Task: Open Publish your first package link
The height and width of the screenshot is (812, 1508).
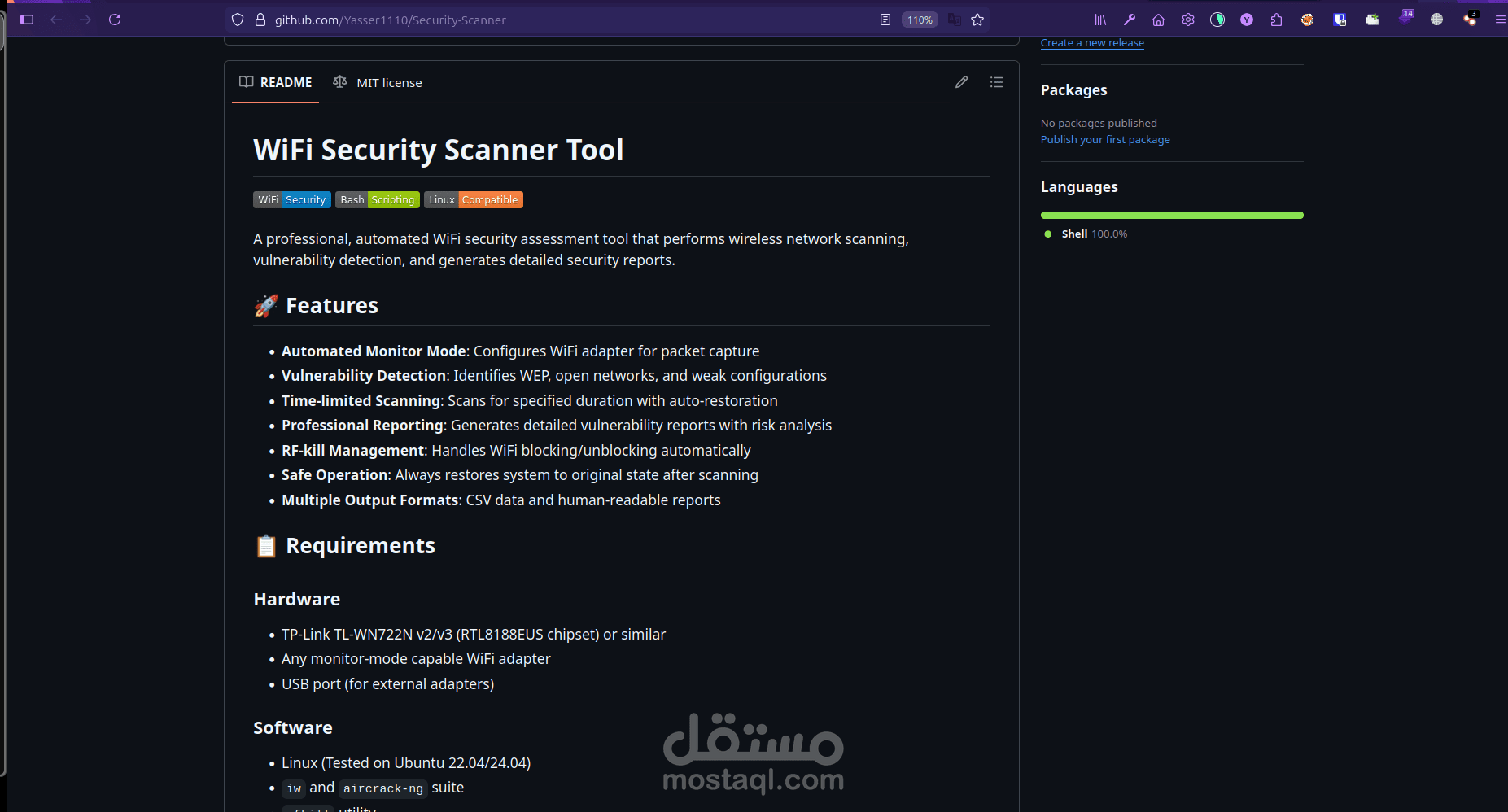Action: click(1105, 139)
